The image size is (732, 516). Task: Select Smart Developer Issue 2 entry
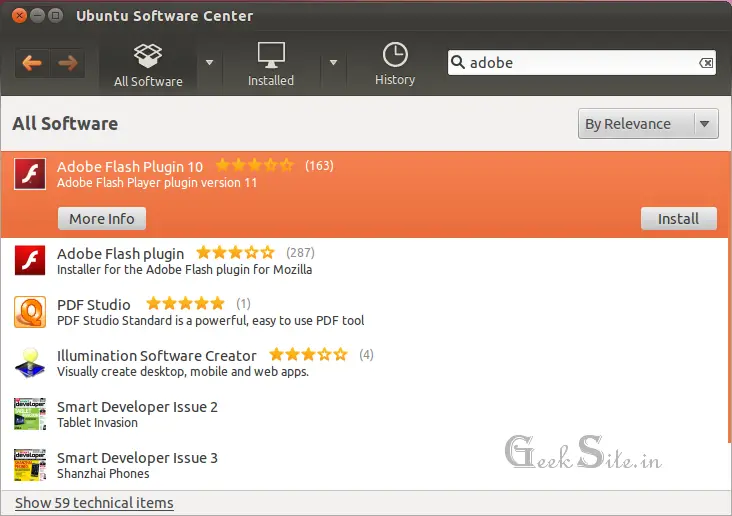[x=366, y=414]
